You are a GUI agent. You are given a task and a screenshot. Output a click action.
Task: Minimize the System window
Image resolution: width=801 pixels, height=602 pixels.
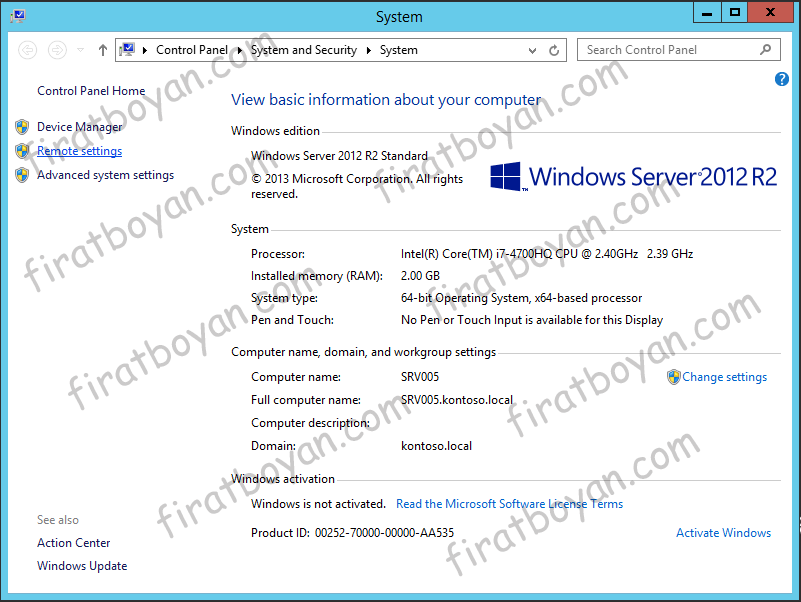coord(707,12)
